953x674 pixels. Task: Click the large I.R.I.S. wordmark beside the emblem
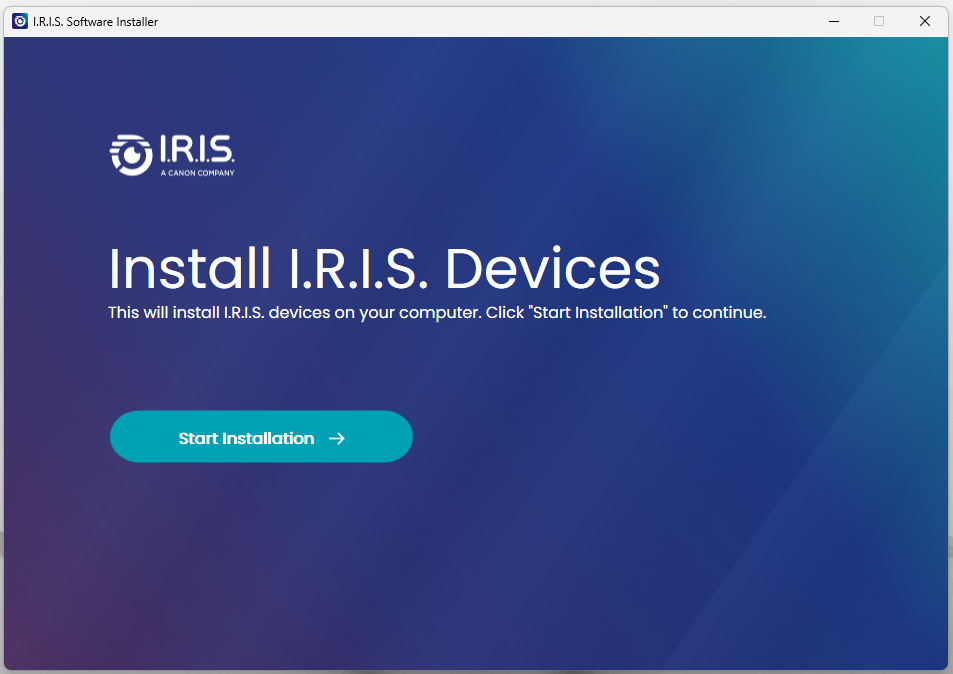[196, 150]
